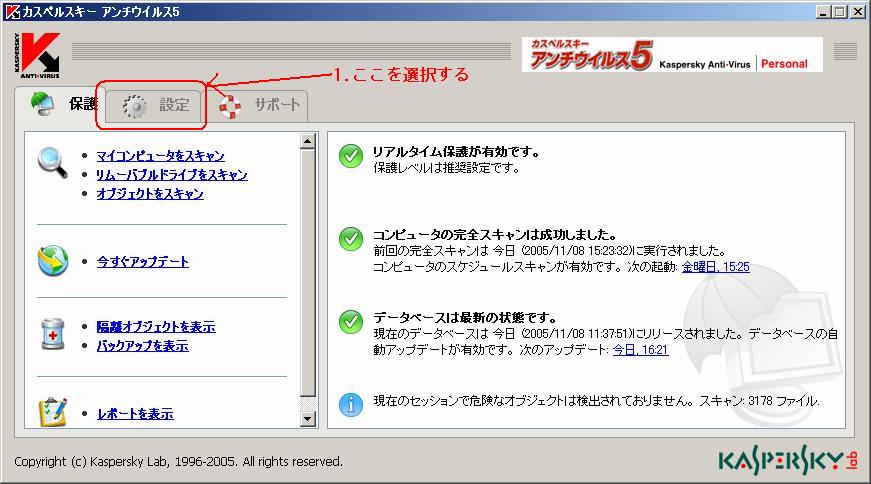Click the next update link 今日, 16:21
Viewport: 871px width, 484px height.
coord(640,350)
